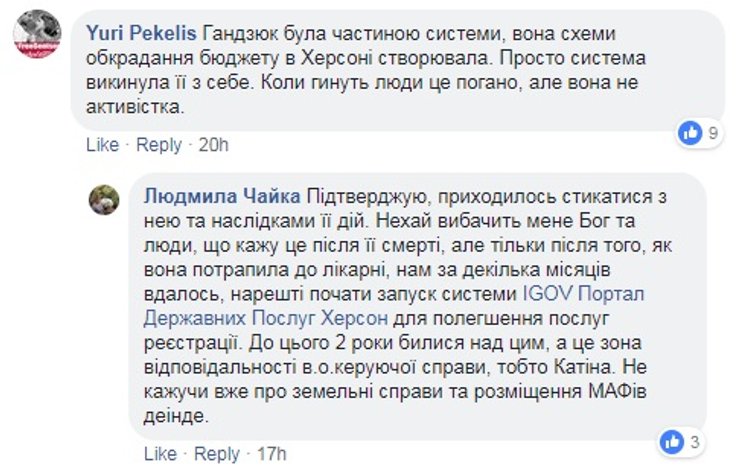Like Людмила Чайка's reply

160,455
